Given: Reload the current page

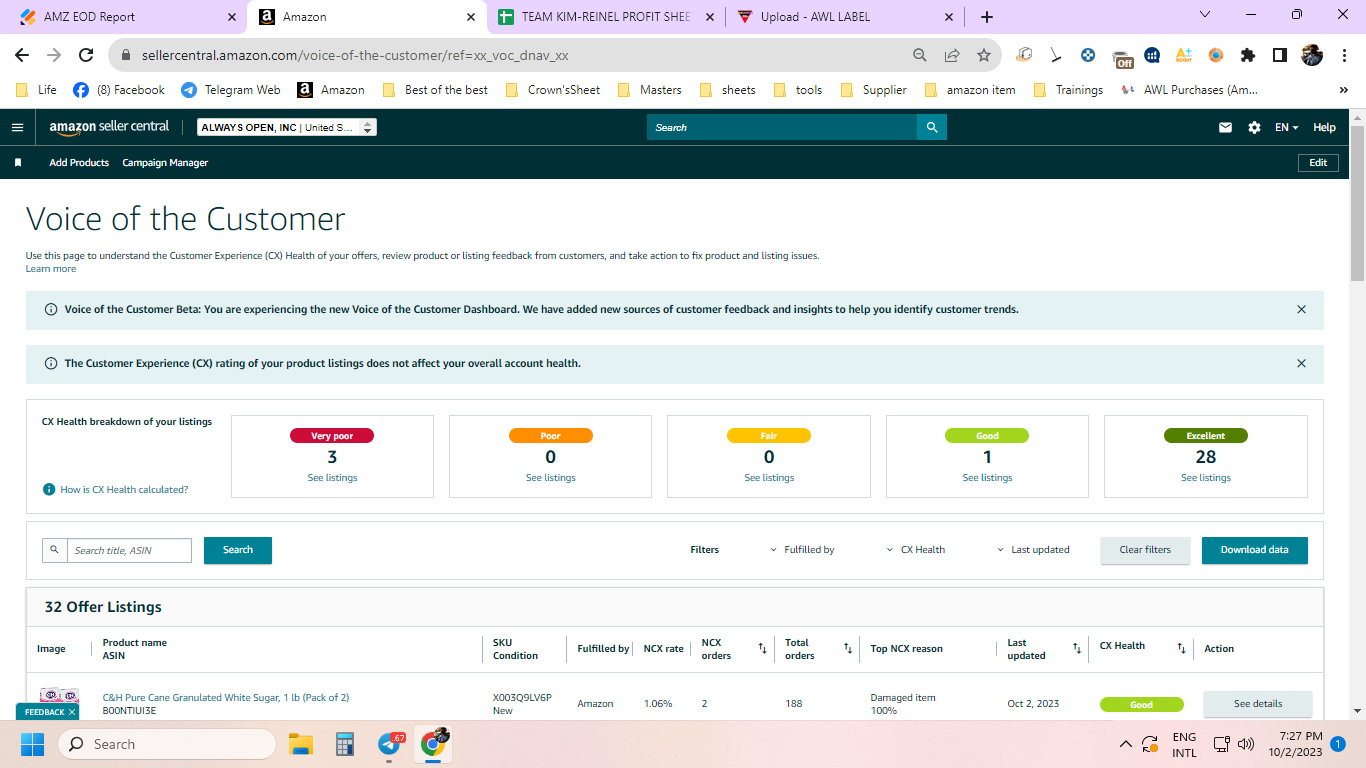Looking at the screenshot, I should (86, 55).
